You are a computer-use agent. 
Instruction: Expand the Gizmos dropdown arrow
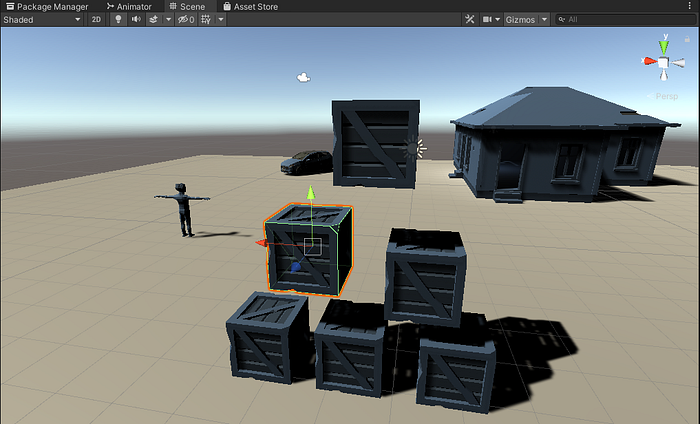(544, 19)
